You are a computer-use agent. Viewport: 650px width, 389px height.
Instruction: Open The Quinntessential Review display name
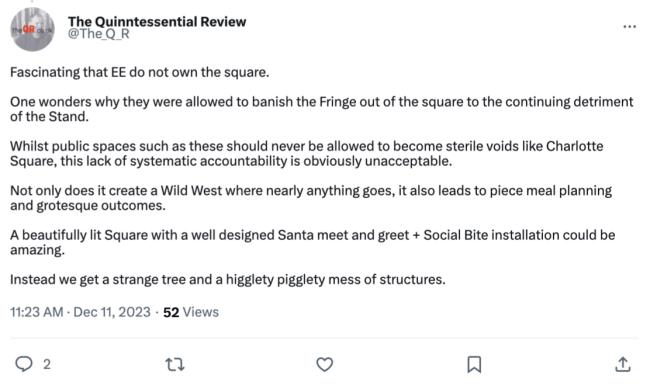157,21
